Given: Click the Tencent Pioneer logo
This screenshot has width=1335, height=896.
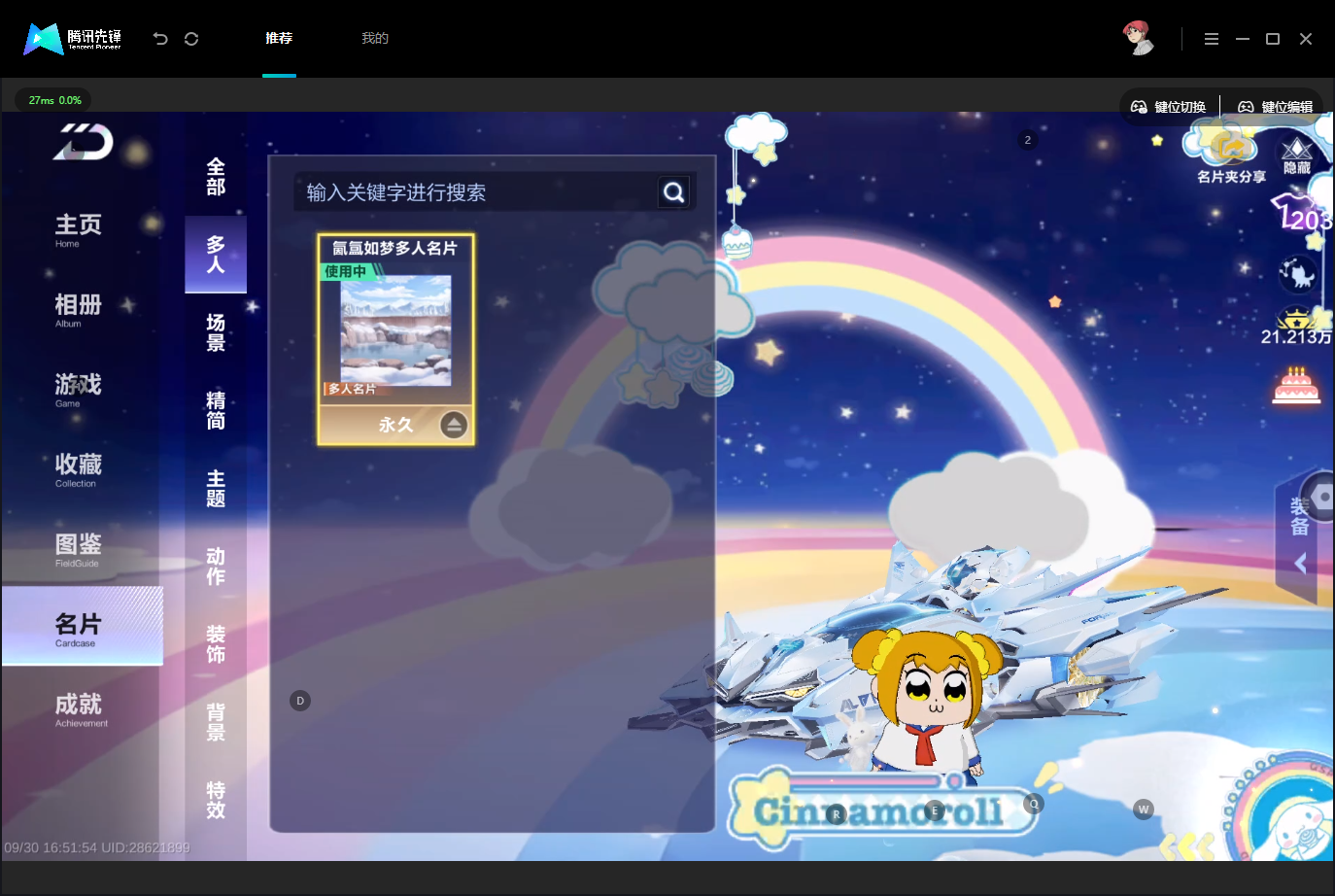Looking at the screenshot, I should (73, 39).
